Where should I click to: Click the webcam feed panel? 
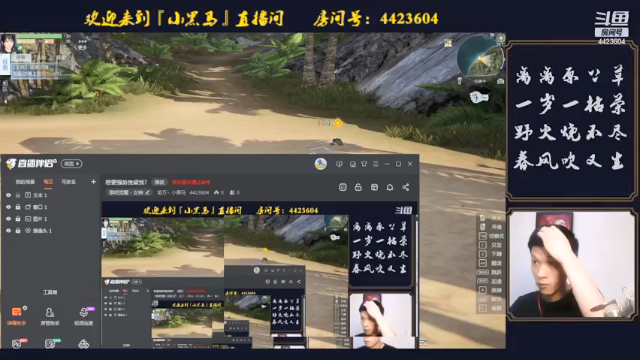pos(572,264)
